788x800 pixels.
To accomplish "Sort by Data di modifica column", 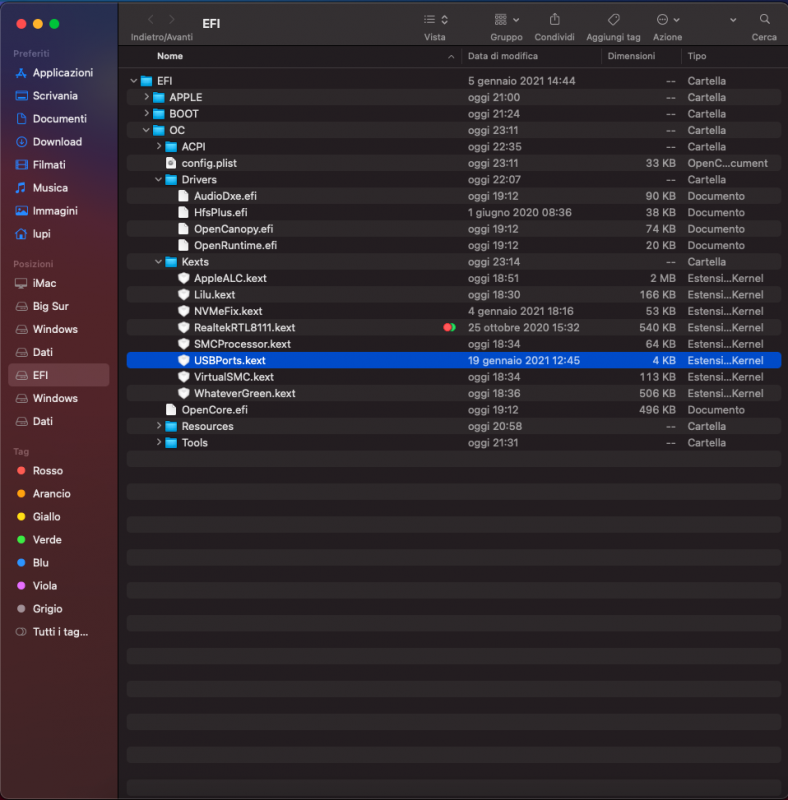I will tap(503, 56).
